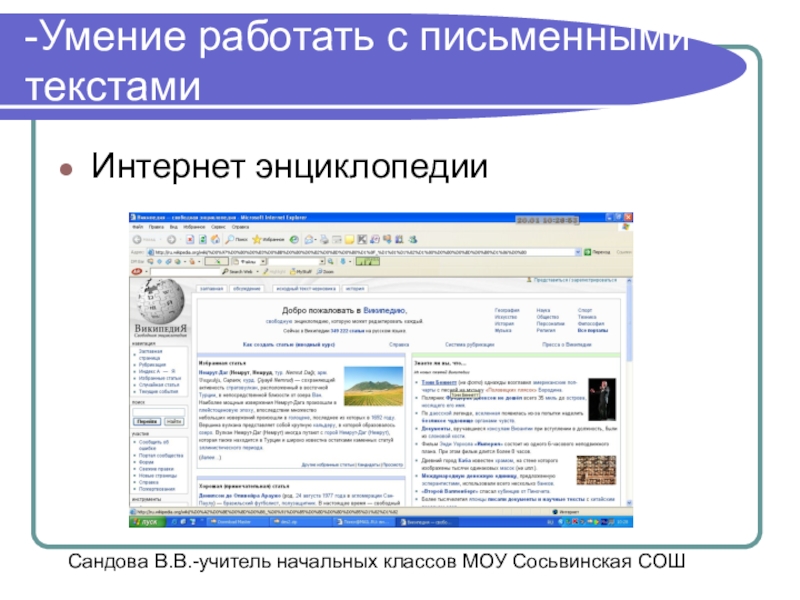Click the Перейти button under search field
Screen dimensions: 800x600
[147, 421]
